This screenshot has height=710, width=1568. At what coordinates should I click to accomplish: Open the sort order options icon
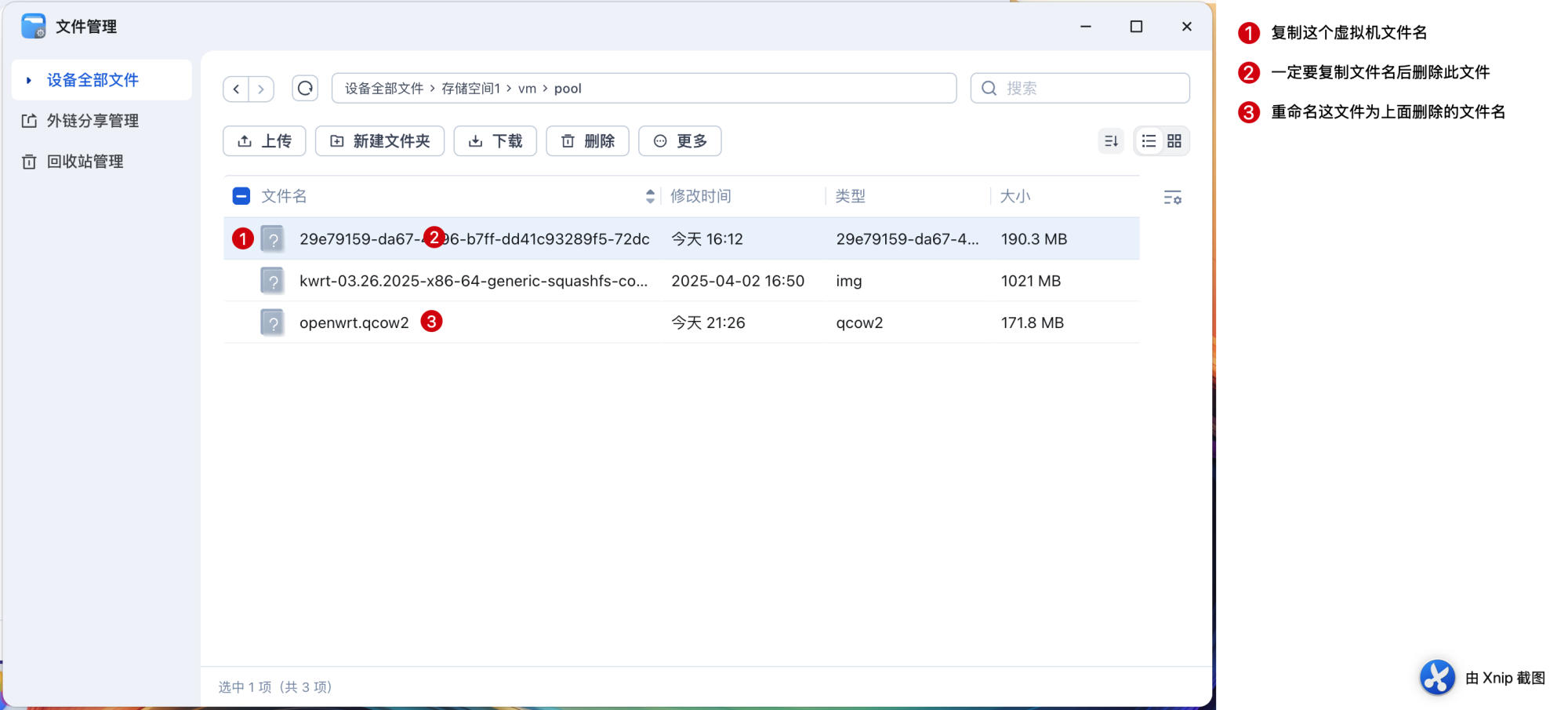[1111, 141]
